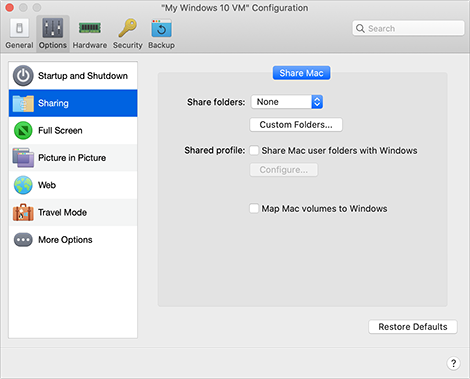Click the Picture in Picture windows icon
Image resolution: width=470 pixels, height=379 pixels.
point(23,158)
